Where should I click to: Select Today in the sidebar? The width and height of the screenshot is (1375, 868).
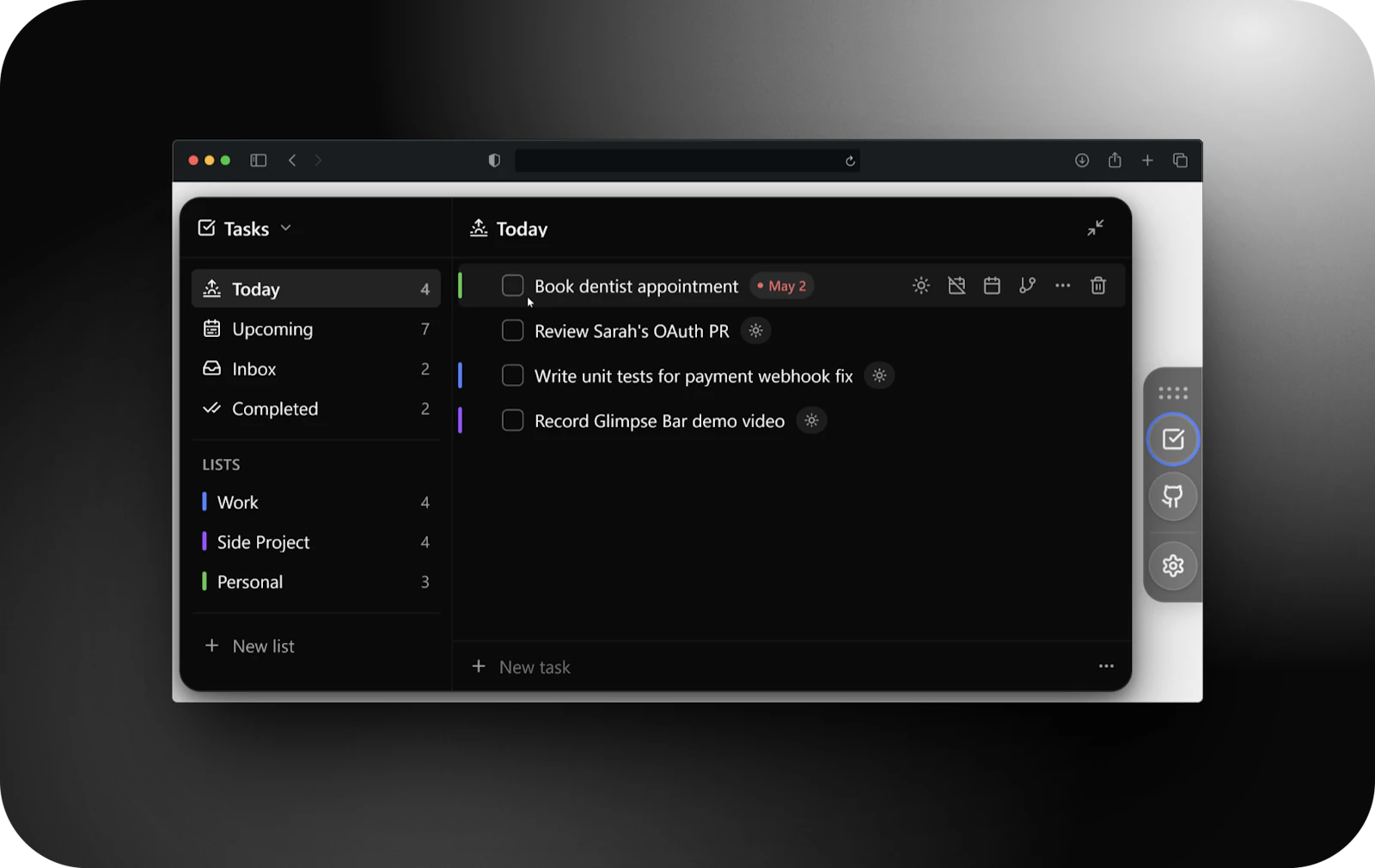(x=315, y=289)
